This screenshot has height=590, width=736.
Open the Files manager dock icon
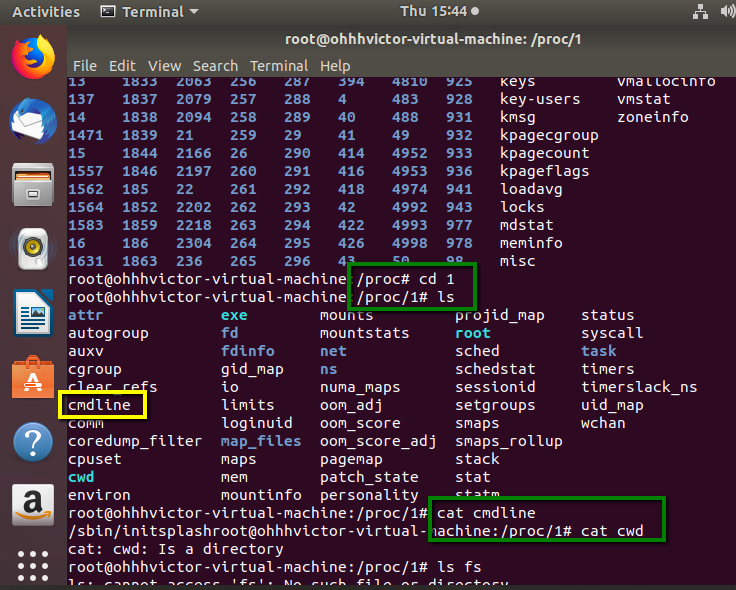(33, 185)
